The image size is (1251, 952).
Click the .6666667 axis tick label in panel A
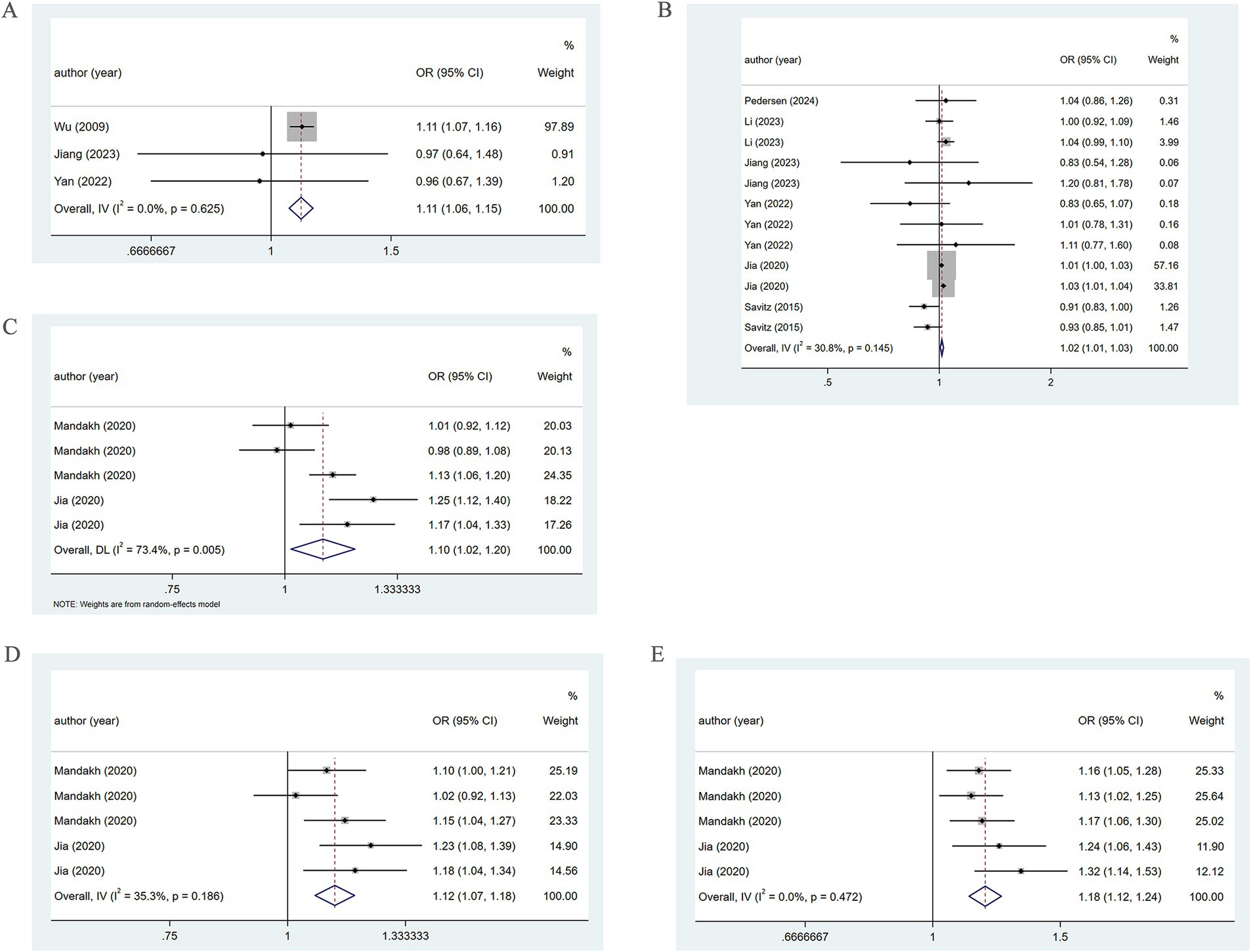coord(152,250)
